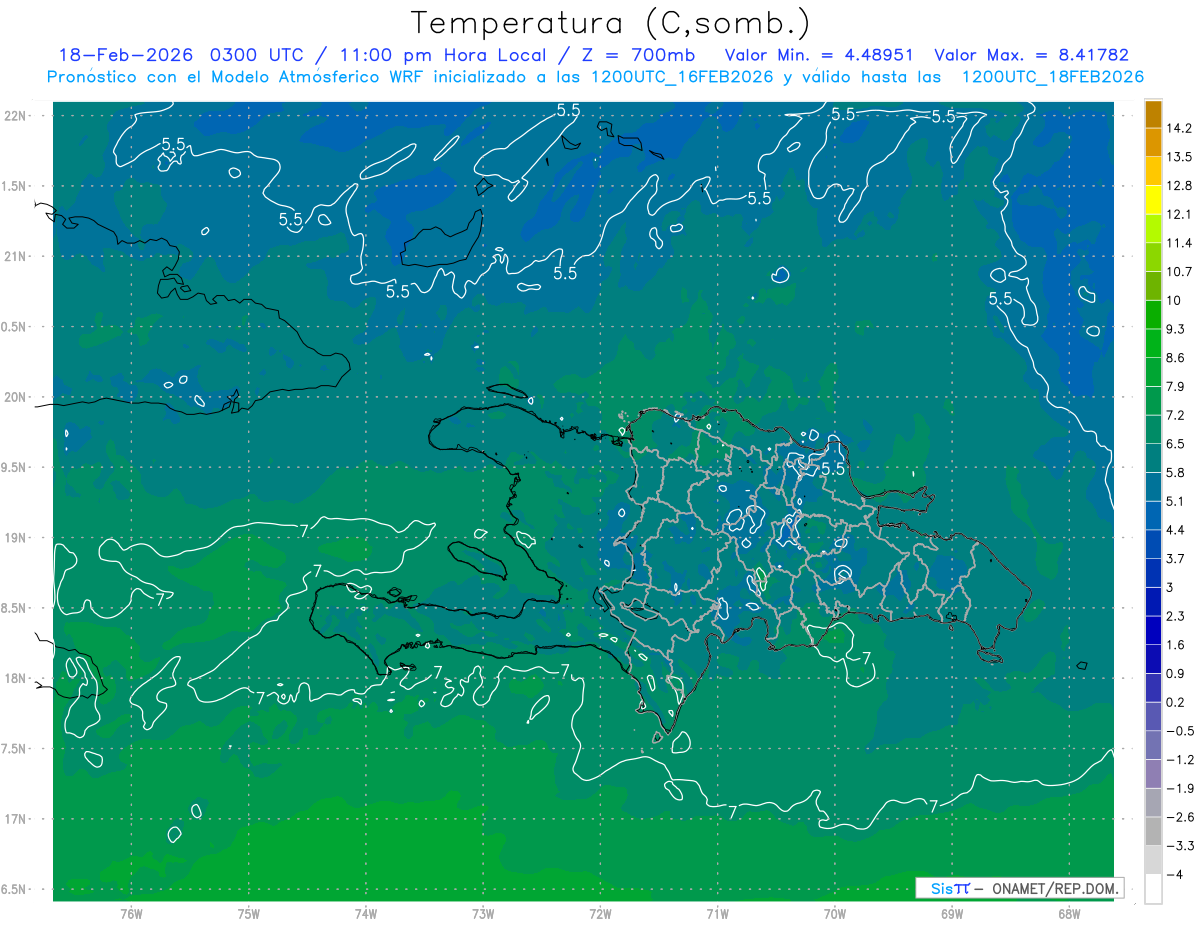Click the '12.8' colorbar label
The width and height of the screenshot is (1200, 927).
point(1179,186)
